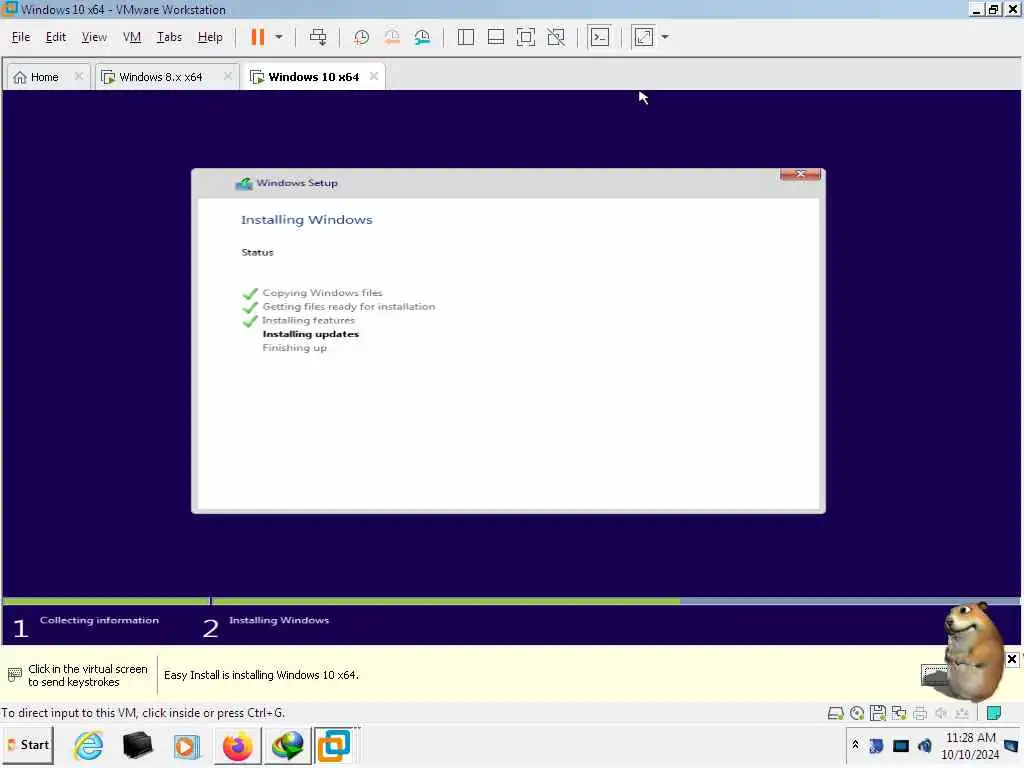The height and width of the screenshot is (768, 1024).
Task: Click the printer device status icon
Action: [920, 713]
